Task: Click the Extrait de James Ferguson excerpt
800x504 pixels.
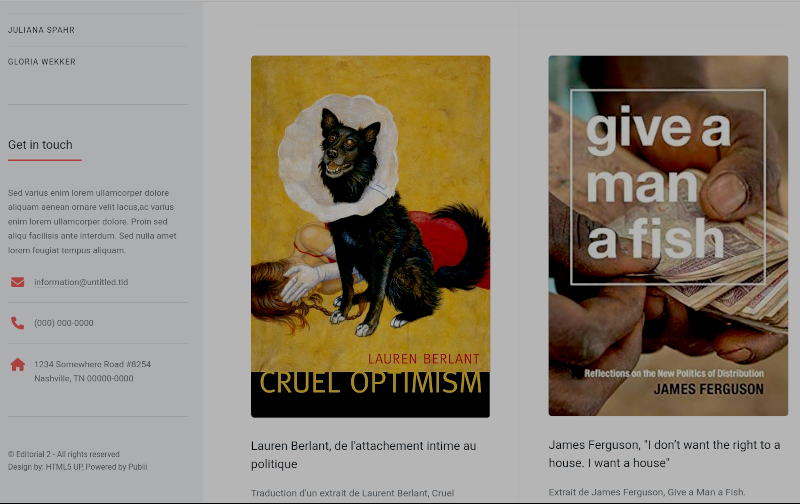Action: (647, 492)
